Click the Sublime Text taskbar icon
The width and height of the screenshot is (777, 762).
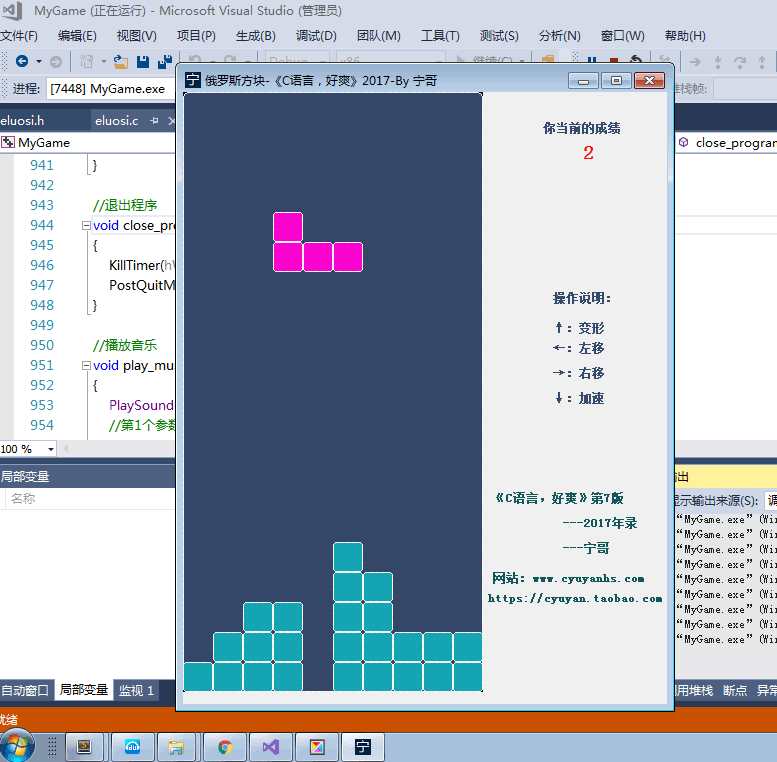tap(85, 747)
